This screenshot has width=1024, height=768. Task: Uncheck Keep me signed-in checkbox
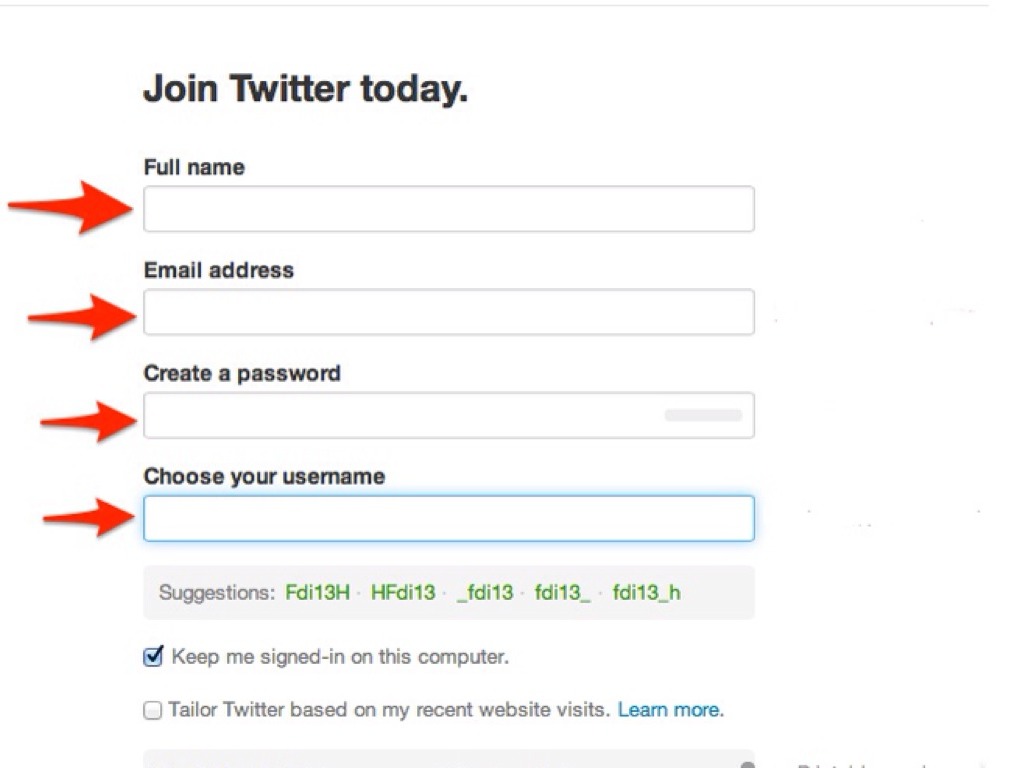[x=153, y=657]
